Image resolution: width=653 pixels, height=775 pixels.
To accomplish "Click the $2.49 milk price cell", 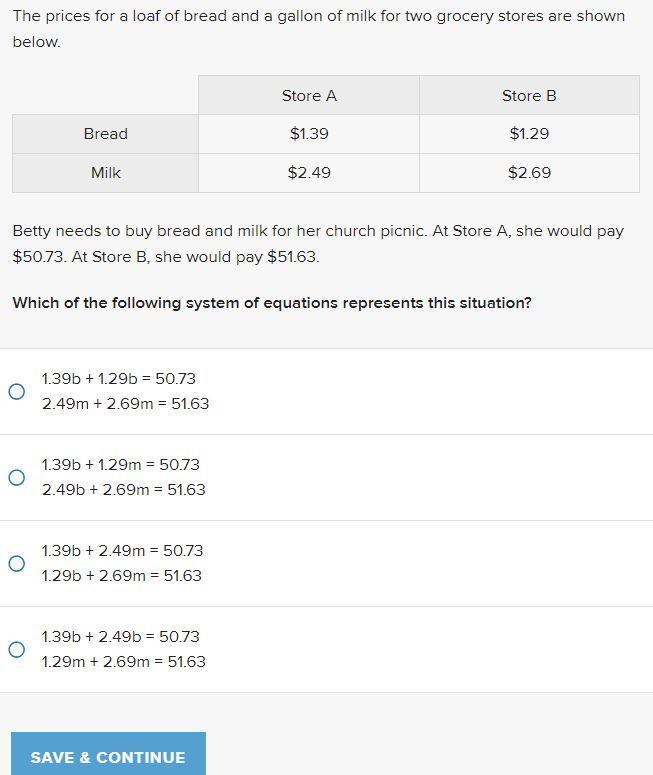I will point(309,173).
